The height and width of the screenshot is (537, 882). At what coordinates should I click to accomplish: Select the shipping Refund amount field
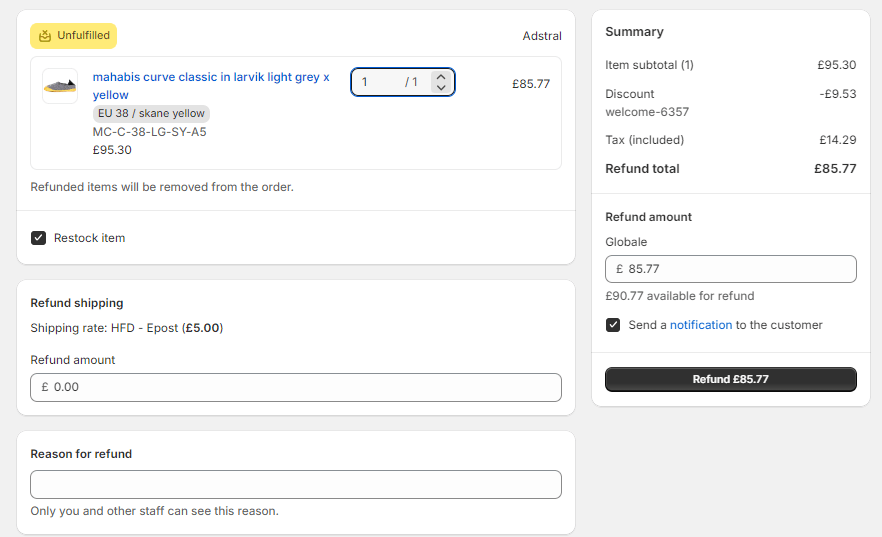296,387
